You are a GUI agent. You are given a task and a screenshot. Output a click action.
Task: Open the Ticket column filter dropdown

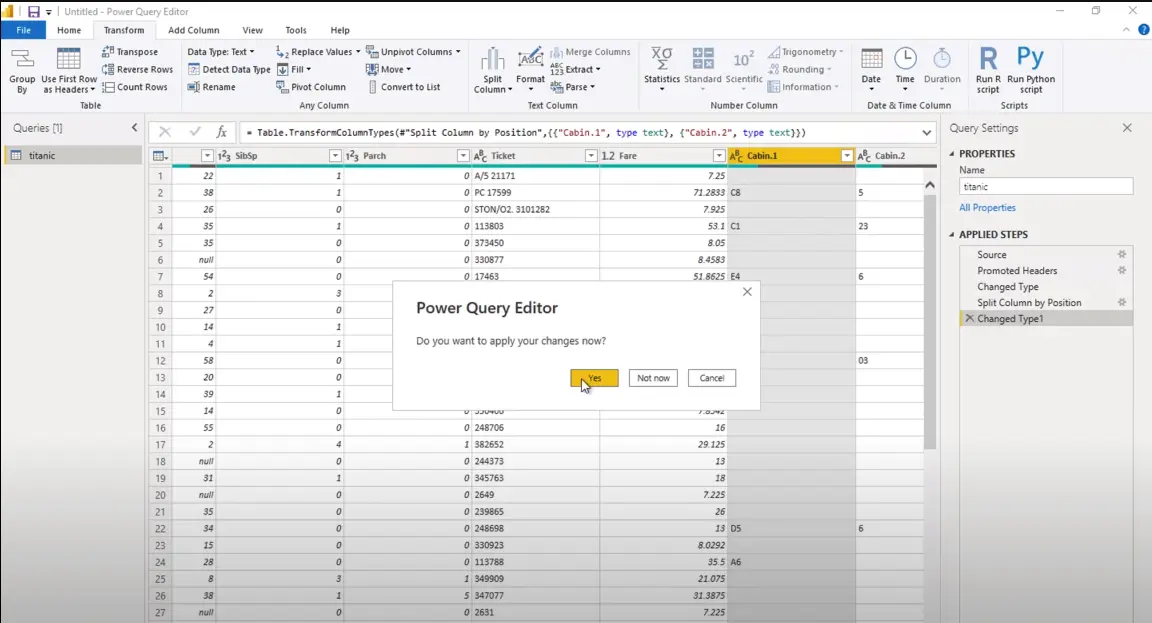pos(591,156)
